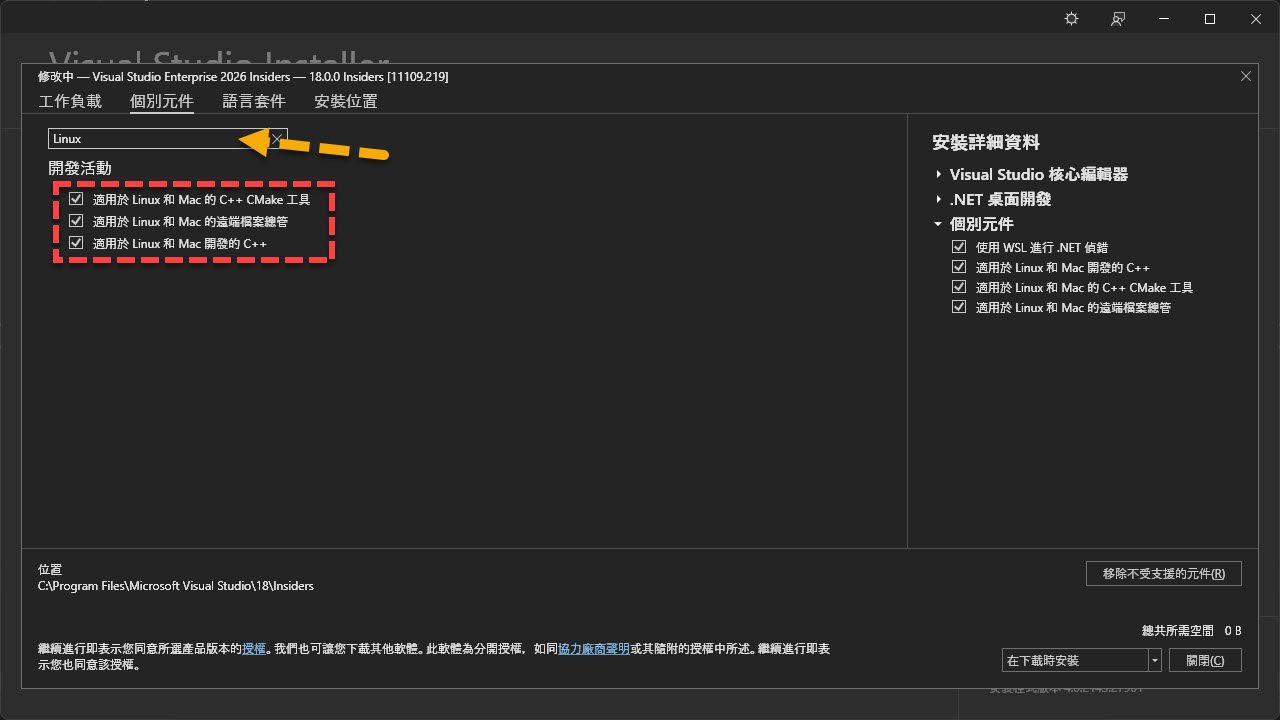Open the send feedback icon

[x=1118, y=19]
